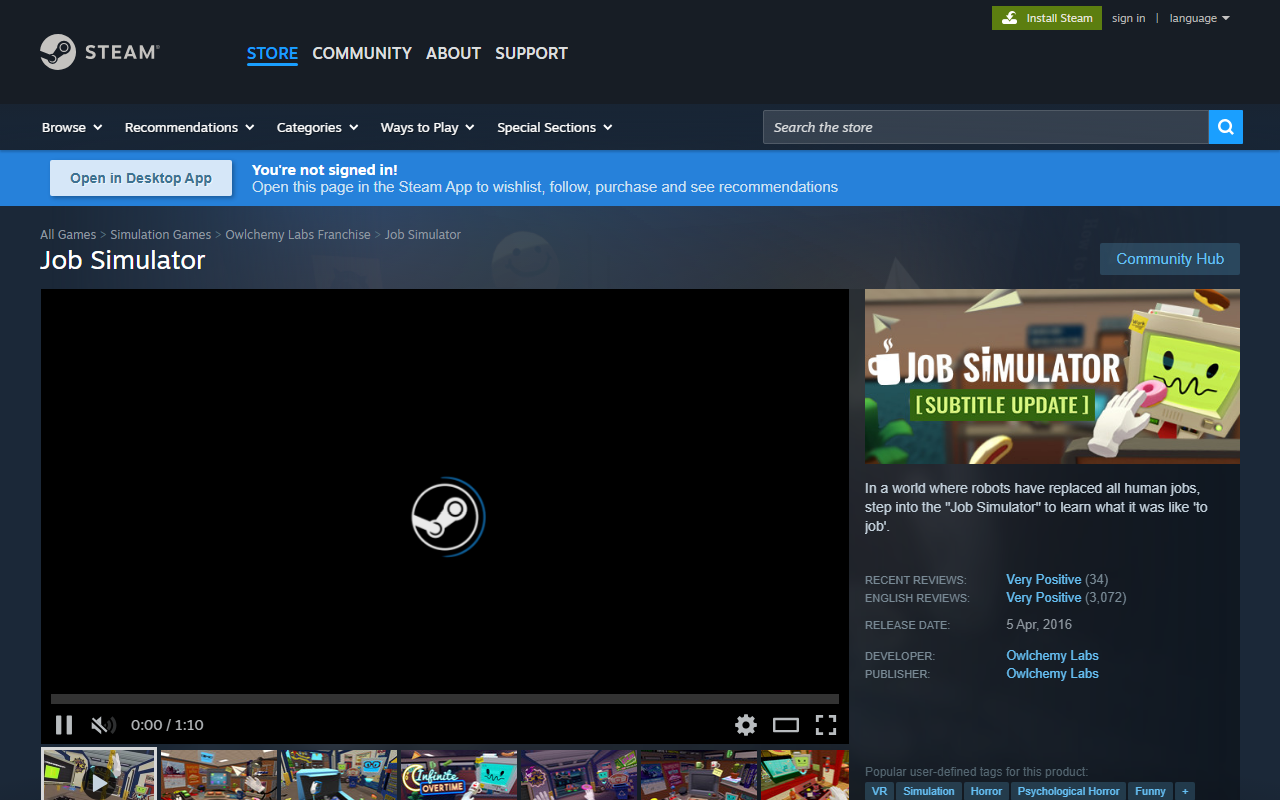
Task: Click the Funny tag
Action: (x=1150, y=791)
